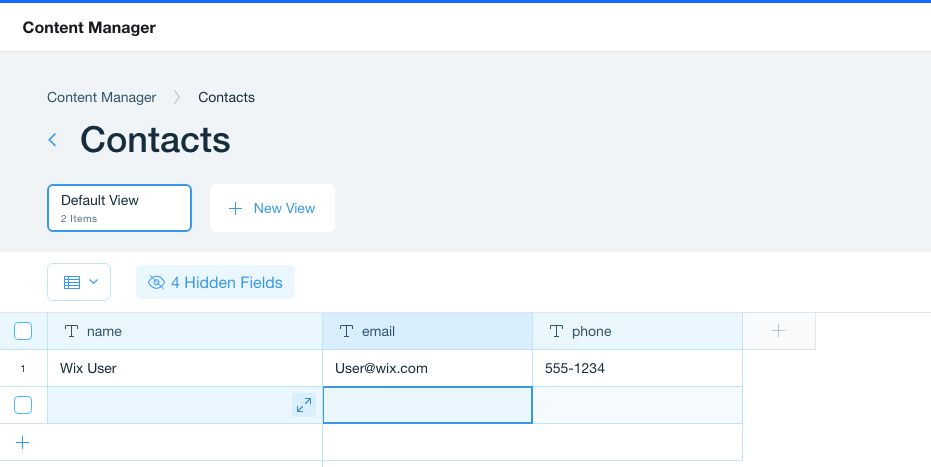Screen dimensions: 931x467
Task: Create a New View
Action: click(x=273, y=208)
